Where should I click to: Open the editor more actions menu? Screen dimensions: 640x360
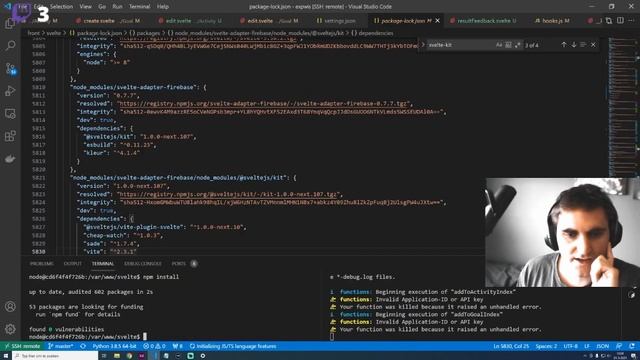[631, 20]
